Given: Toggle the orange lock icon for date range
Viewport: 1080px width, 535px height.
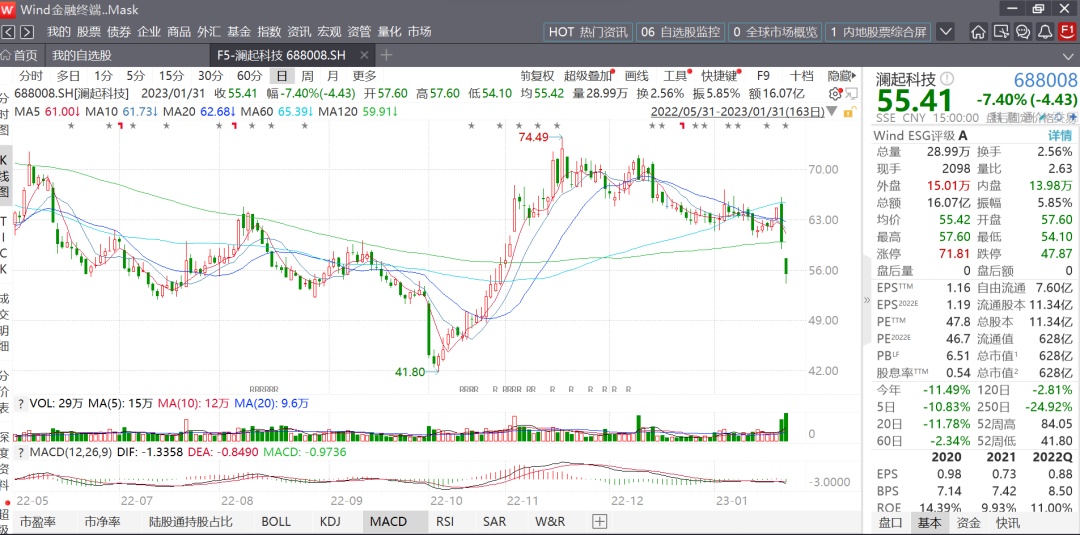Looking at the screenshot, I should [851, 110].
